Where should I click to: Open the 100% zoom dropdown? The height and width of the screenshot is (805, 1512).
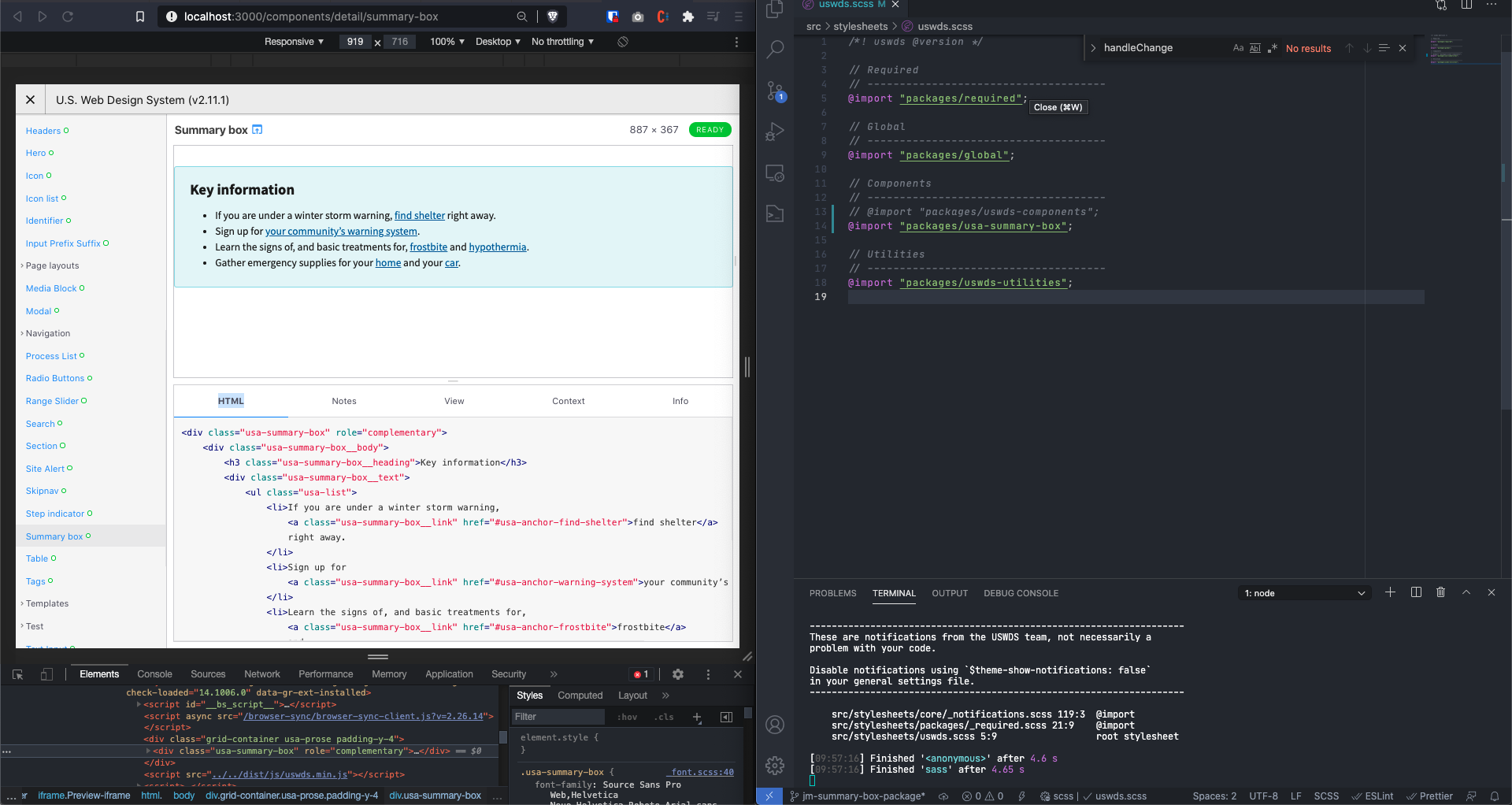(x=447, y=42)
